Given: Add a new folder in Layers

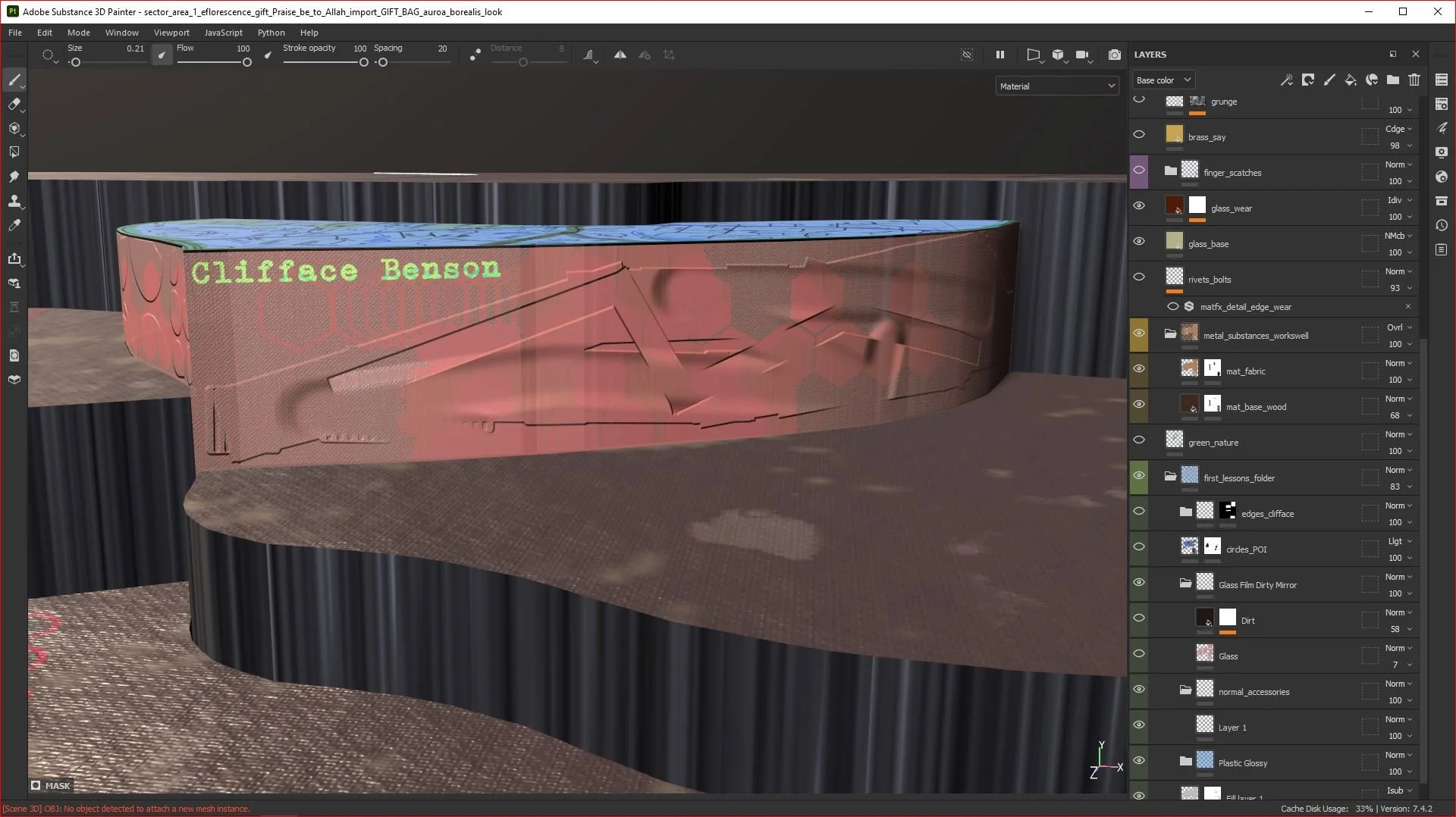Looking at the screenshot, I should point(1392,80).
